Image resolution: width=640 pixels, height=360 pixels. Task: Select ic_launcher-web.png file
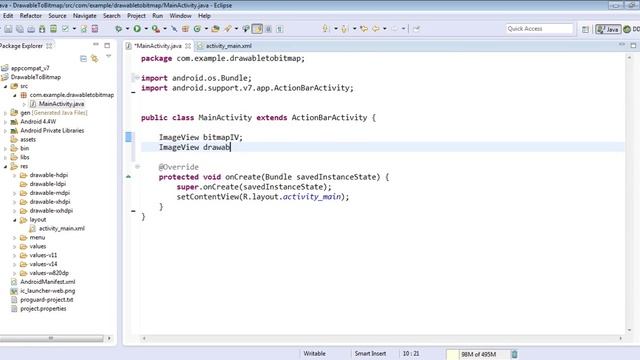click(x=48, y=291)
